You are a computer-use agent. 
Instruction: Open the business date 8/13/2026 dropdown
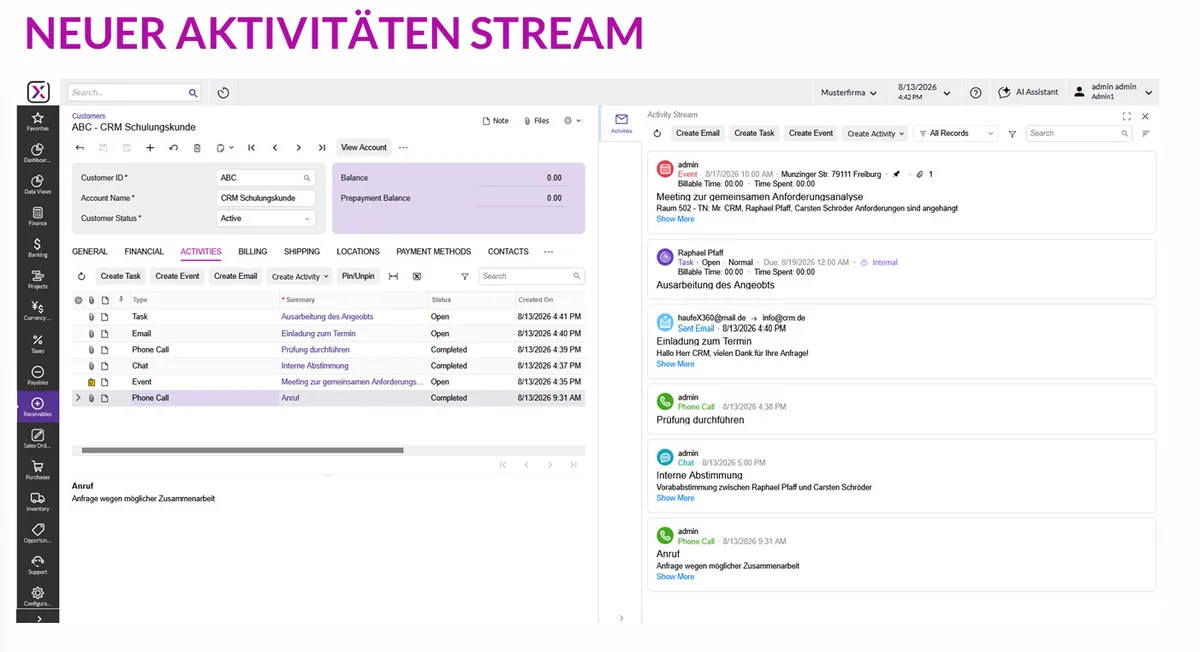tap(925, 92)
